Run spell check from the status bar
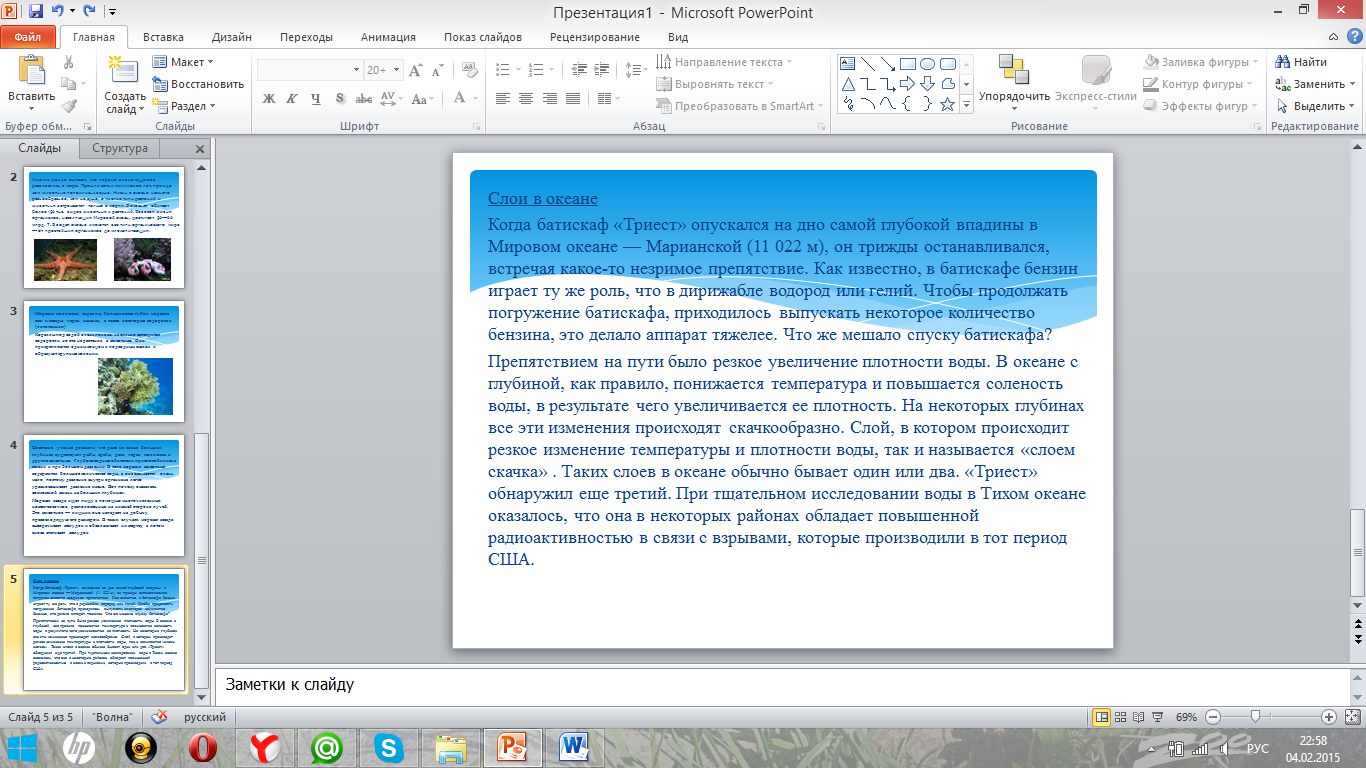Image resolution: width=1366 pixels, height=768 pixels. coord(159,717)
